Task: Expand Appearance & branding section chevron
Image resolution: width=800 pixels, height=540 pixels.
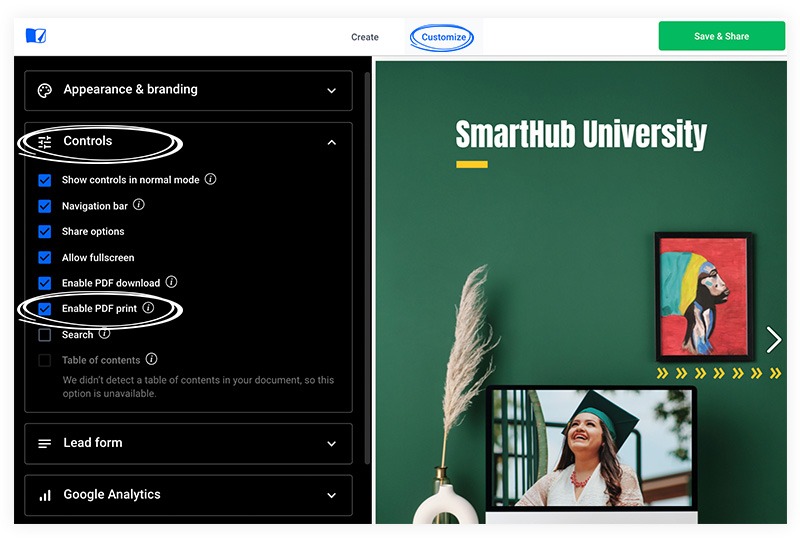Action: (332, 91)
